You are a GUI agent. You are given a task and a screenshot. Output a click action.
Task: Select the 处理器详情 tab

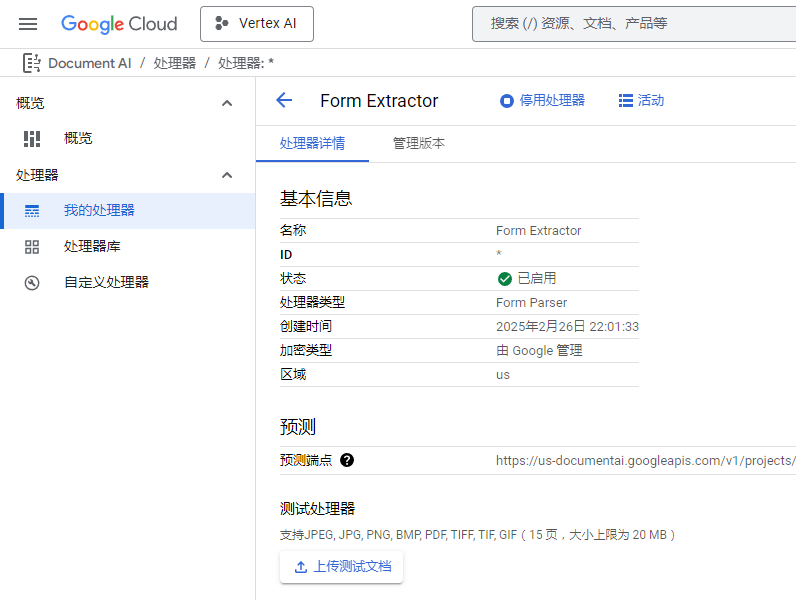(312, 143)
